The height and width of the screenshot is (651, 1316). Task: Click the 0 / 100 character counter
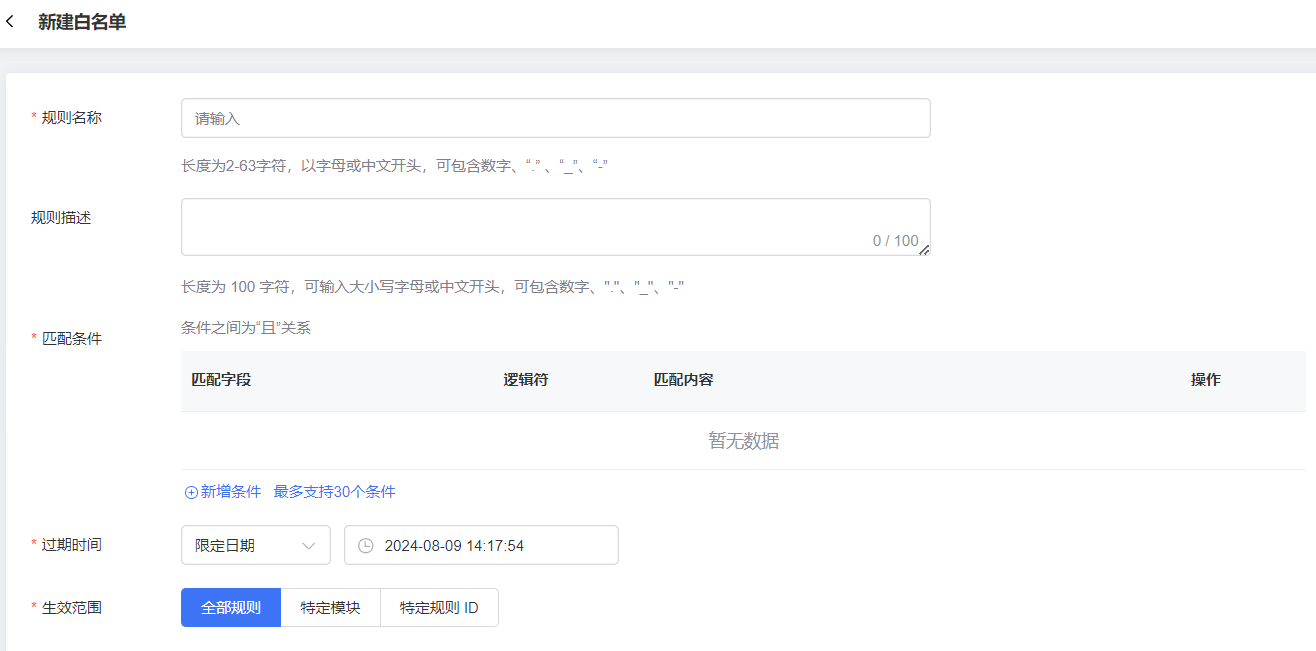click(895, 241)
